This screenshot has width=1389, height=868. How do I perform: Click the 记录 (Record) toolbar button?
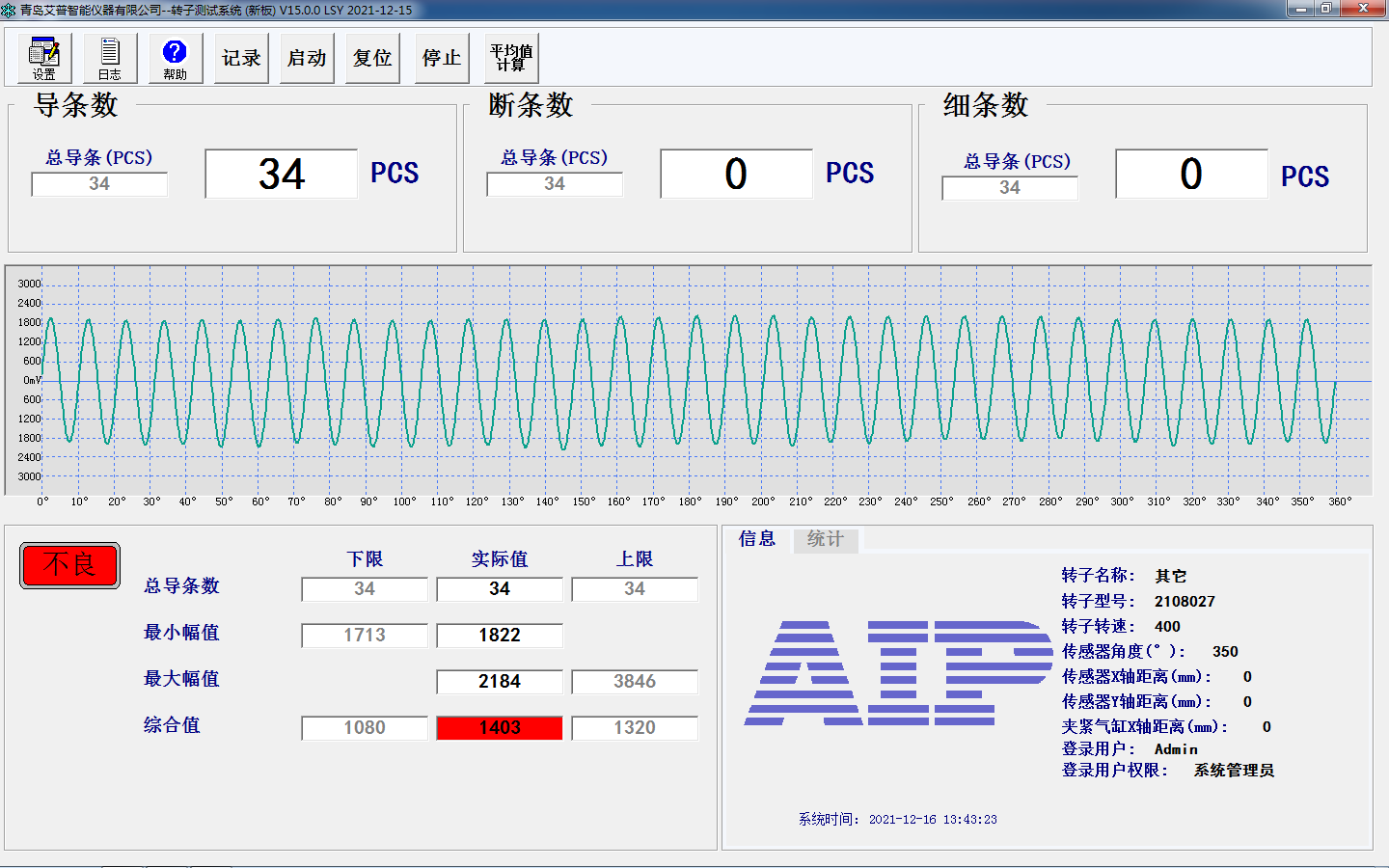(240, 58)
